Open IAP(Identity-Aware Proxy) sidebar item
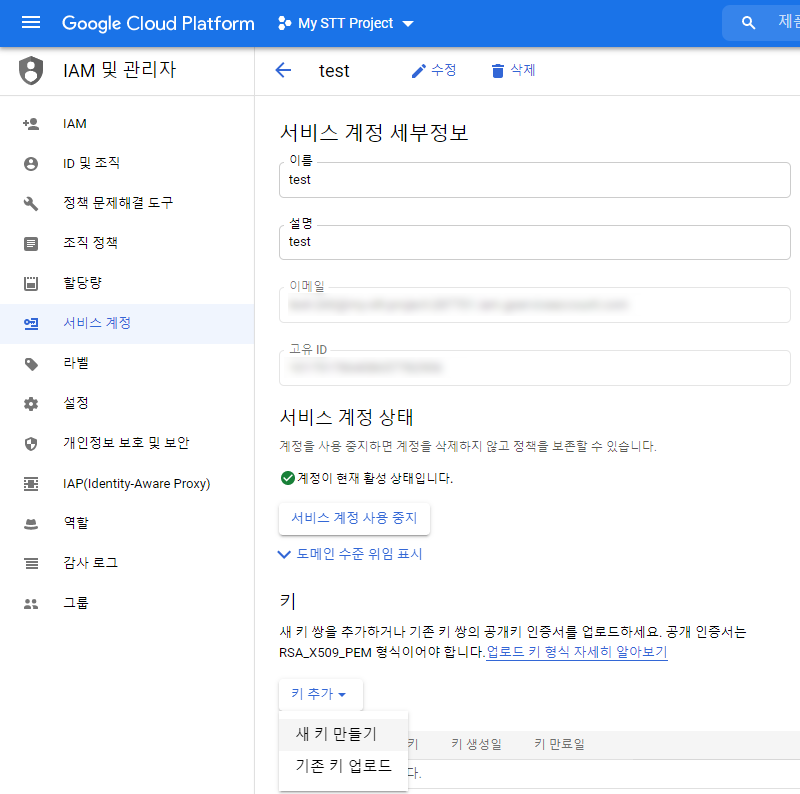 click(x=128, y=483)
